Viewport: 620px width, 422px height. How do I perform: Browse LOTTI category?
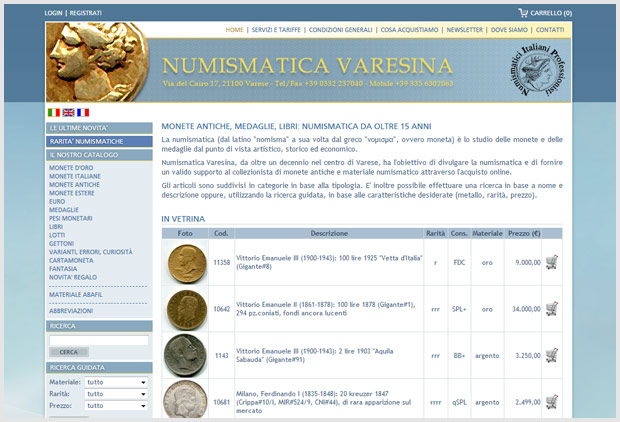pyautogui.click(x=57, y=235)
